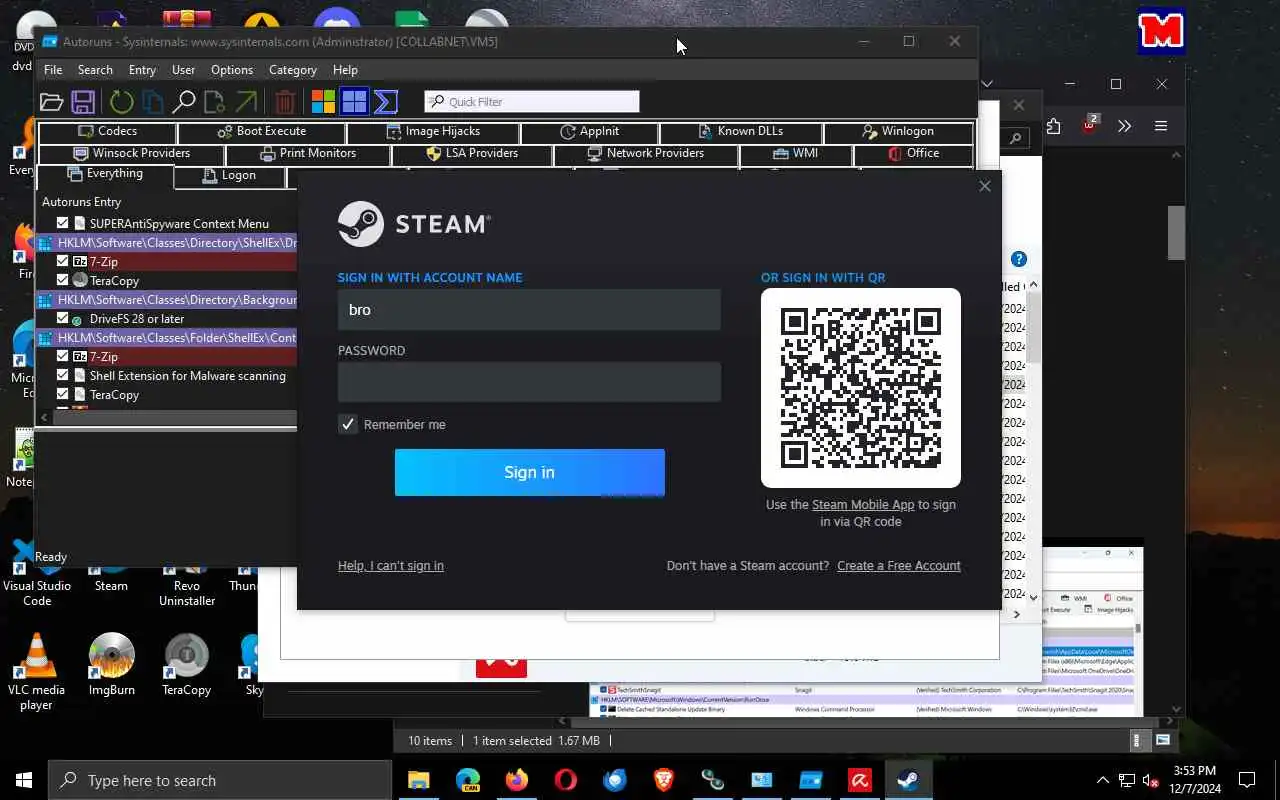Uncheck the DriveFS 28 or later entry

click(x=63, y=318)
